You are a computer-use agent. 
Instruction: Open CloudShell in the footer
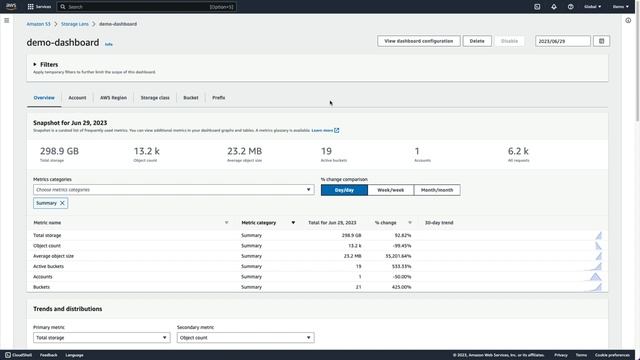click(x=18, y=355)
